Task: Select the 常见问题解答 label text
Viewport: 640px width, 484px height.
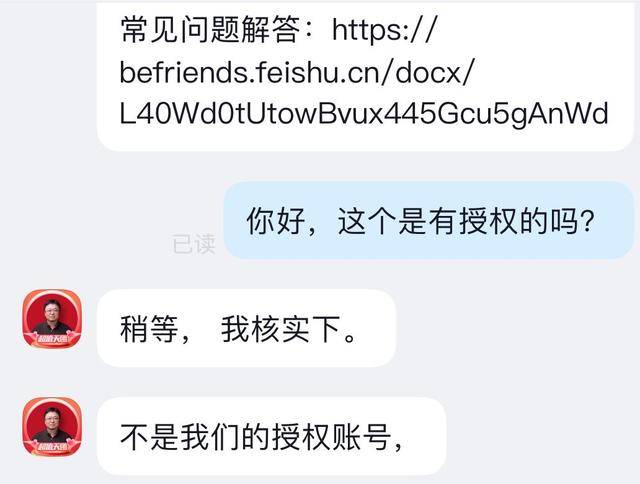Action: point(208,31)
